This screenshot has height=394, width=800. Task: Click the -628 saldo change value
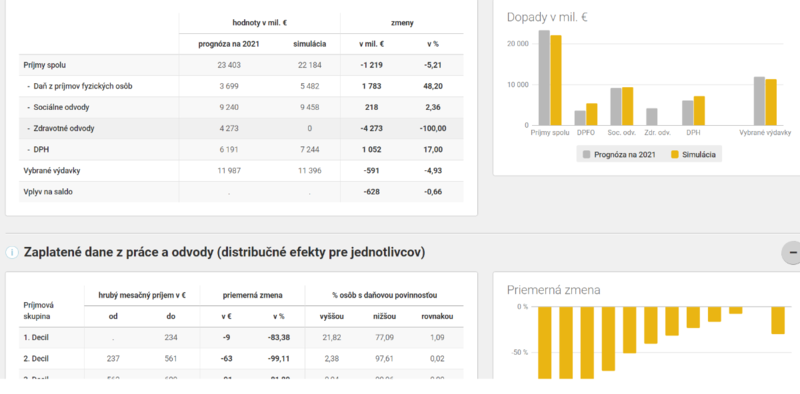(x=371, y=192)
